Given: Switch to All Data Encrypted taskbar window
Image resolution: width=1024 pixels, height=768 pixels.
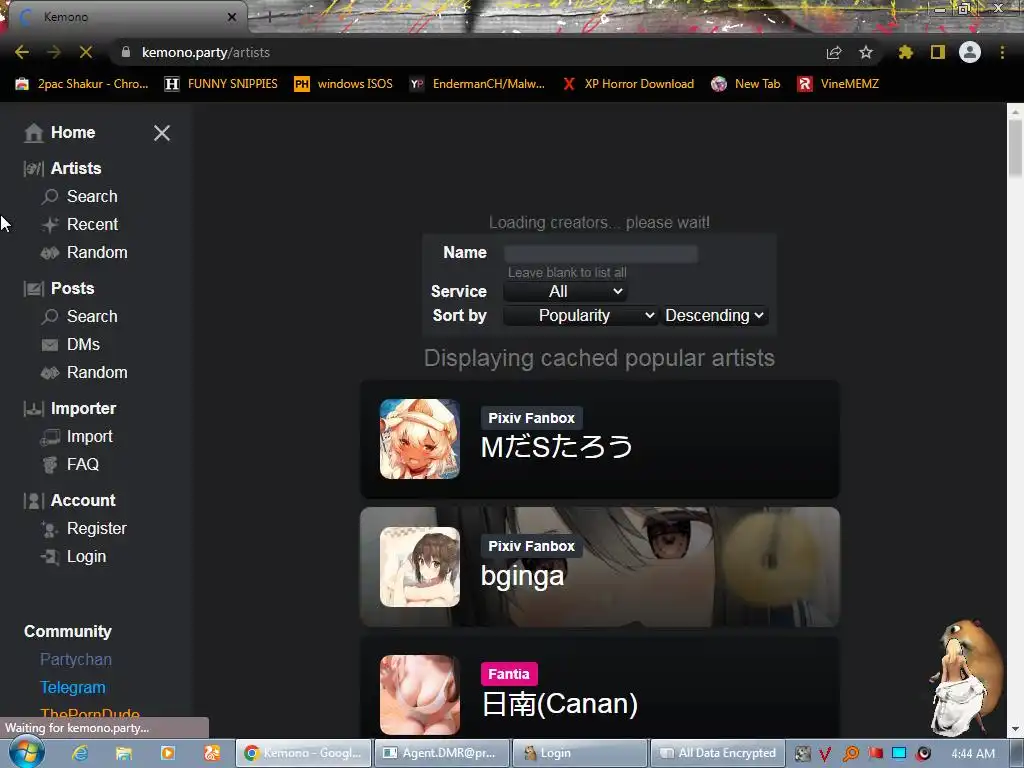Looking at the screenshot, I should [x=716, y=753].
